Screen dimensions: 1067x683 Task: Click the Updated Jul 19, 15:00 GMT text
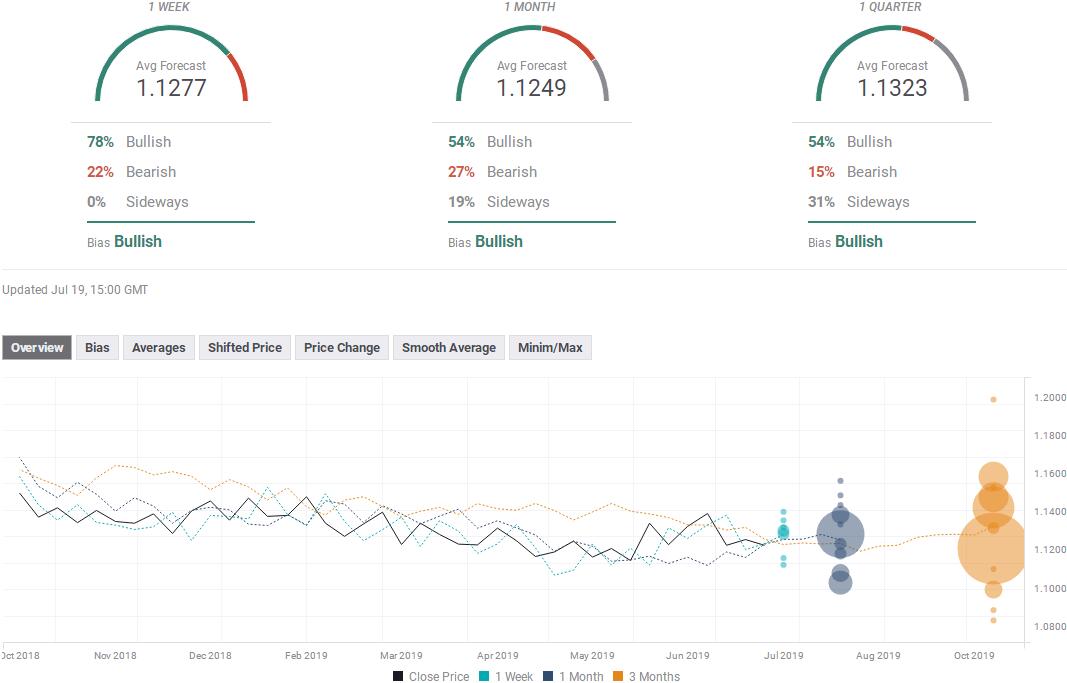(x=75, y=290)
